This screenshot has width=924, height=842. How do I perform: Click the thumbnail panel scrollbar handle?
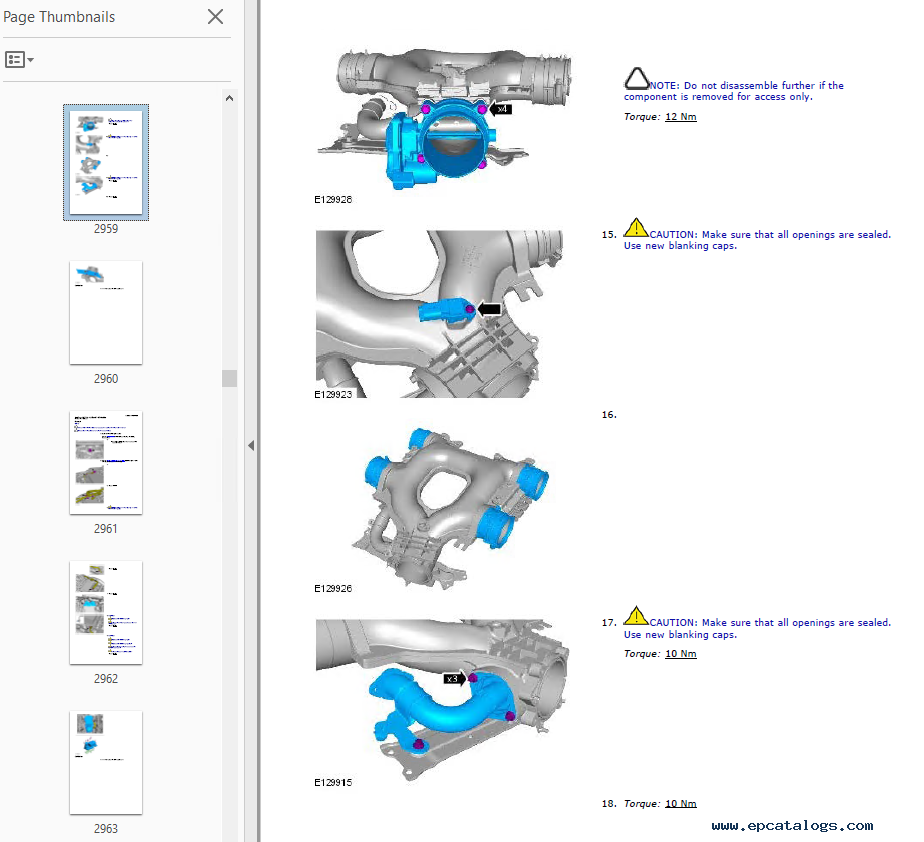230,378
